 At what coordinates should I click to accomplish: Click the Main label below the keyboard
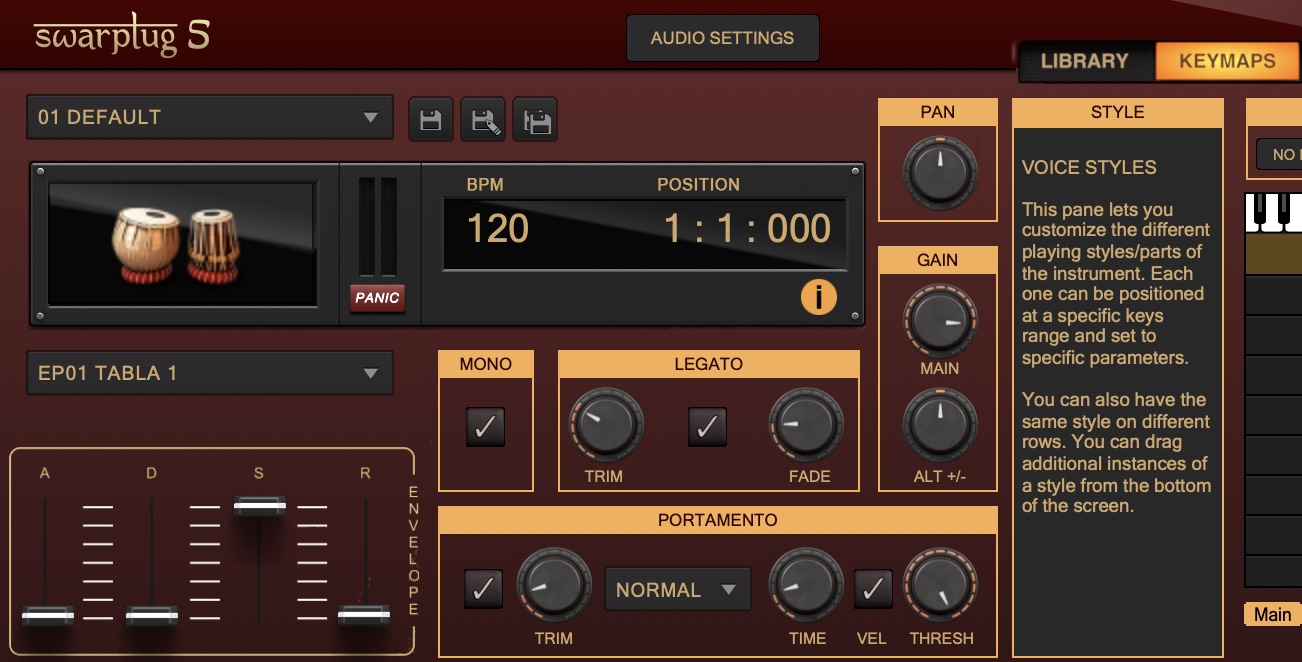pyautogui.click(x=1272, y=614)
